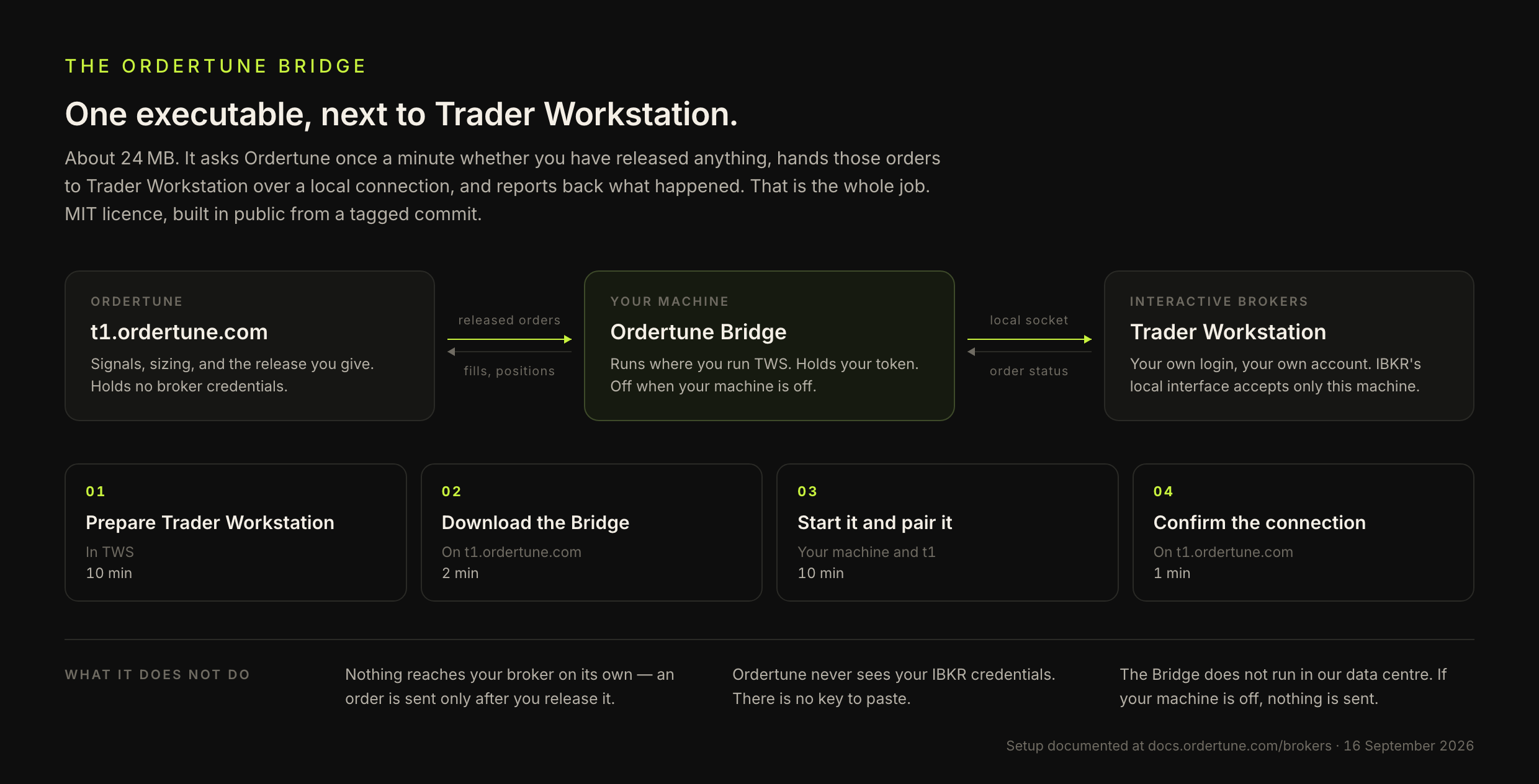1539x784 pixels.
Task: Click the 'ORDERTUNE' box label
Action: [137, 301]
